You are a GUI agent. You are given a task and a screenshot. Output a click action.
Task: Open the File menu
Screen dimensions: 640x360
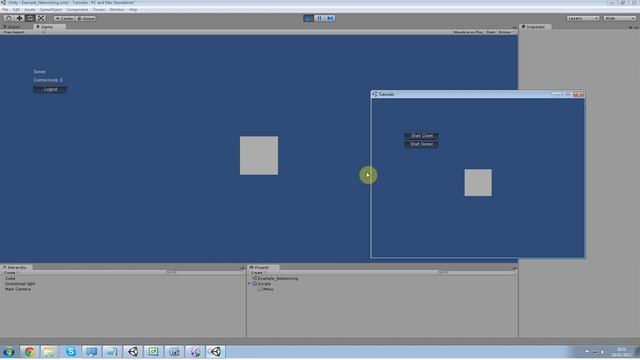point(5,9)
